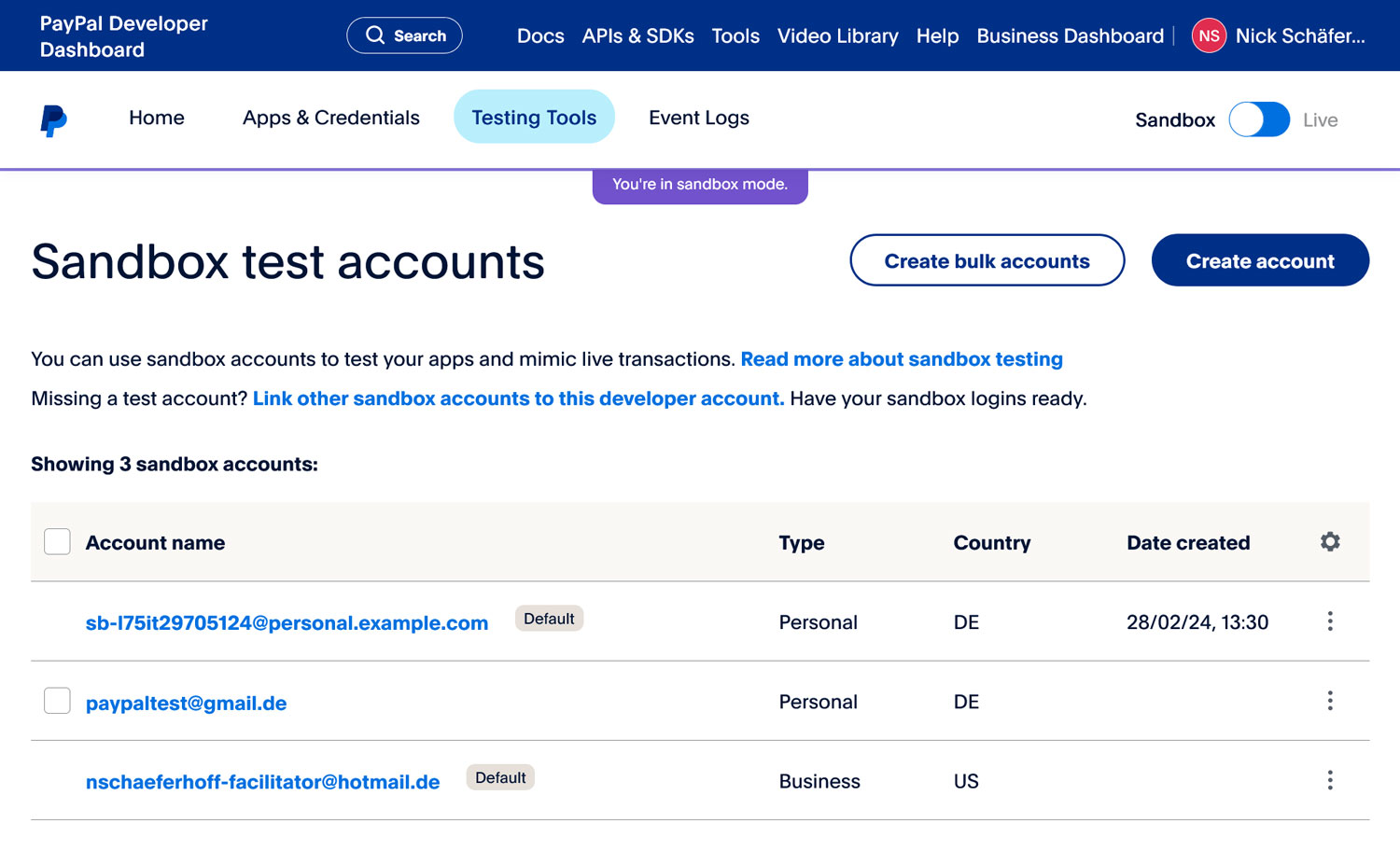1400x865 pixels.
Task: Click PayPal Developer Dashboard title
Action: coord(123,36)
